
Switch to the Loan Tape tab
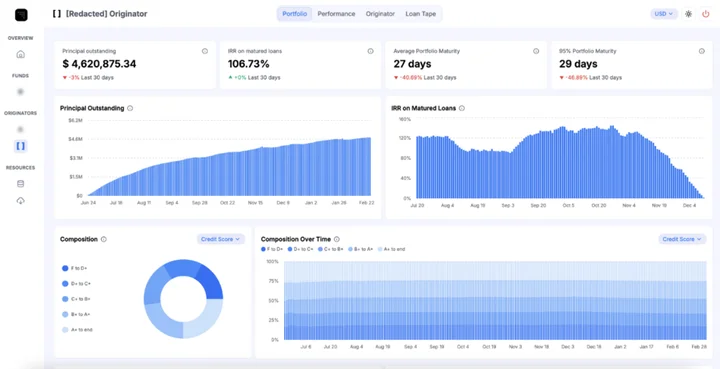421,14
